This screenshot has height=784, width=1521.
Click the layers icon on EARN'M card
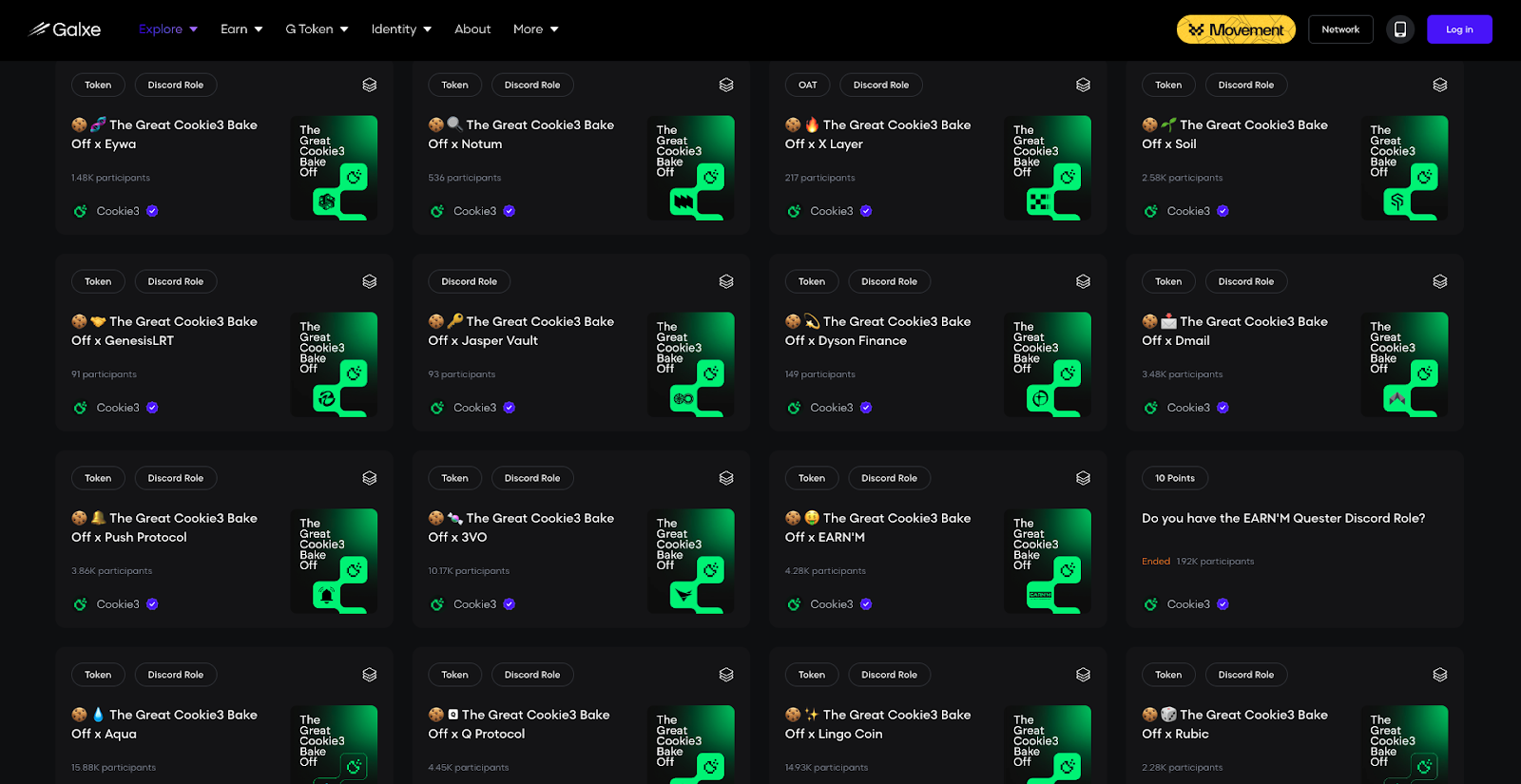coord(1083,479)
